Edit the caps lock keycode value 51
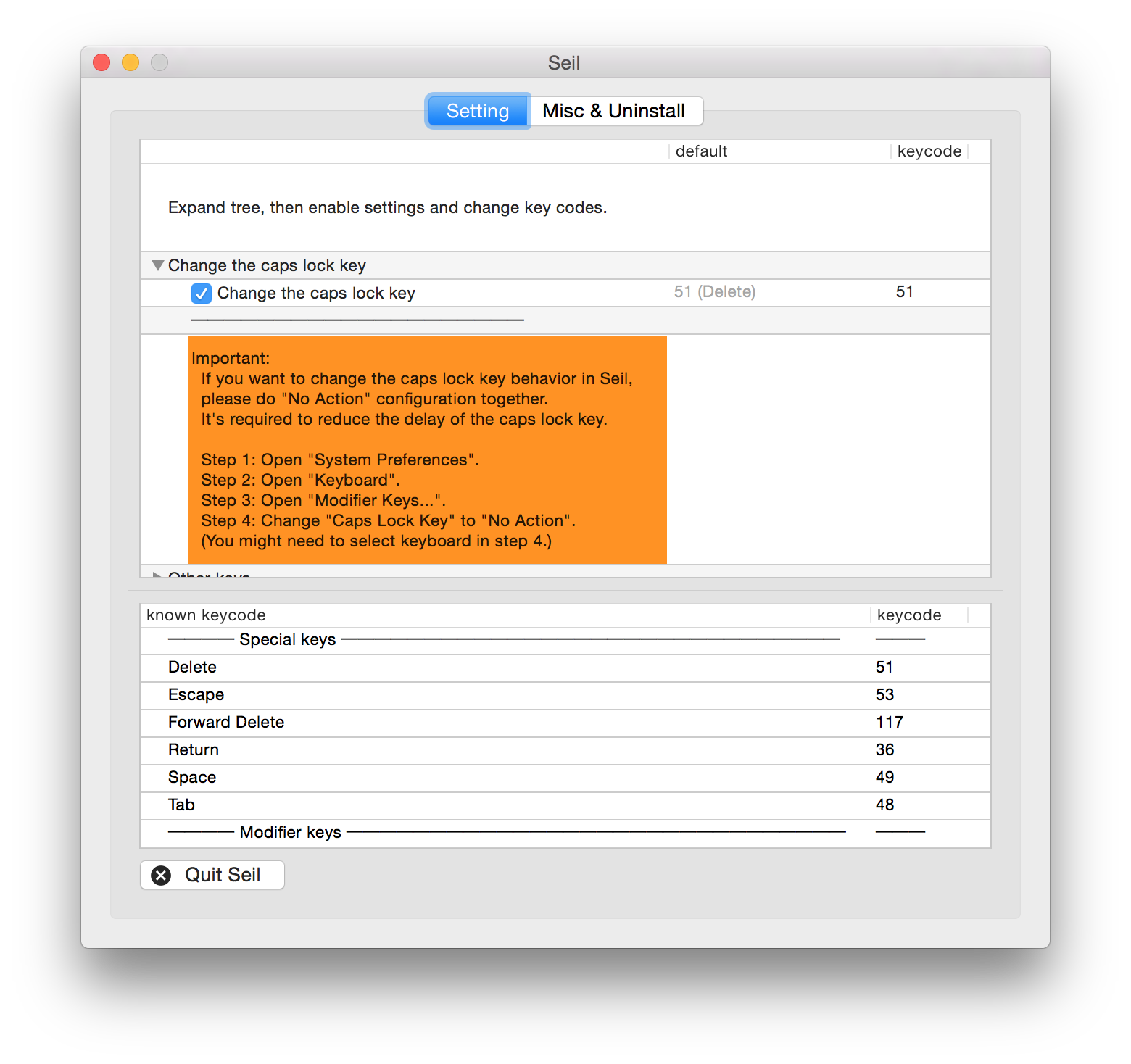The height and width of the screenshot is (1064, 1131). point(904,292)
